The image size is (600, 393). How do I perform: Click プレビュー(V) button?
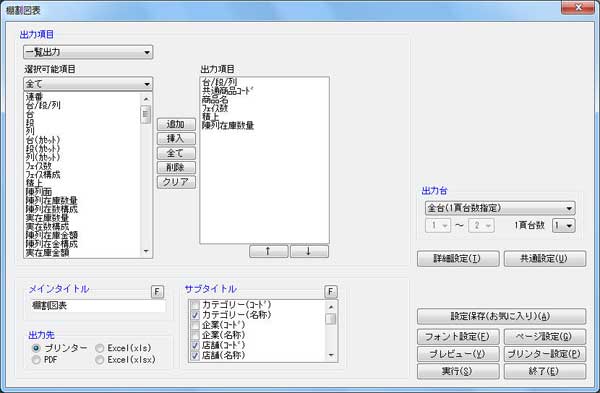click(x=458, y=354)
